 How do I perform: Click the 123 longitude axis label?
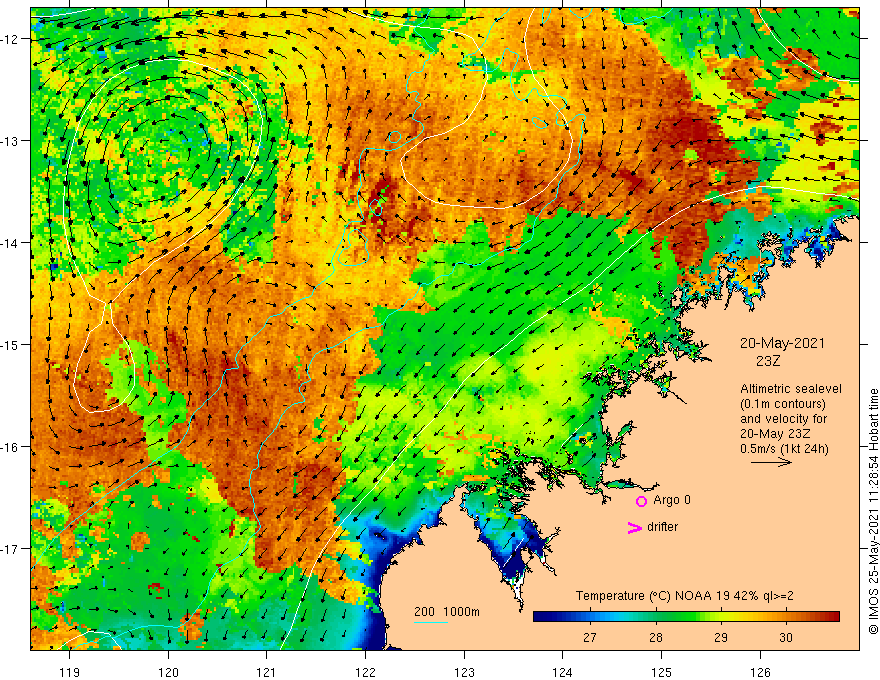464,672
